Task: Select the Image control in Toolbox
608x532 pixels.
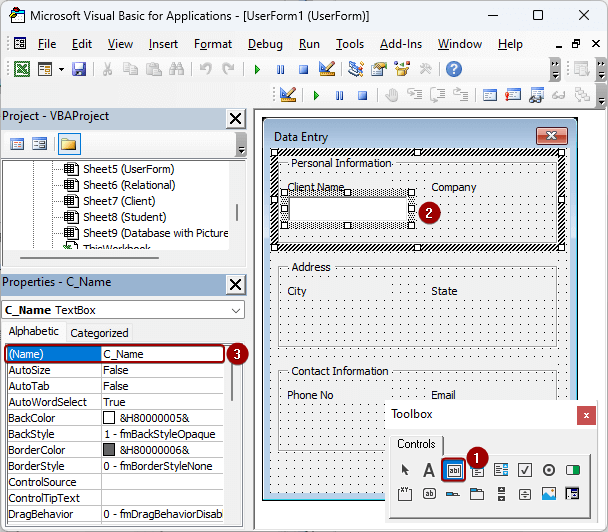Action: pos(548,493)
